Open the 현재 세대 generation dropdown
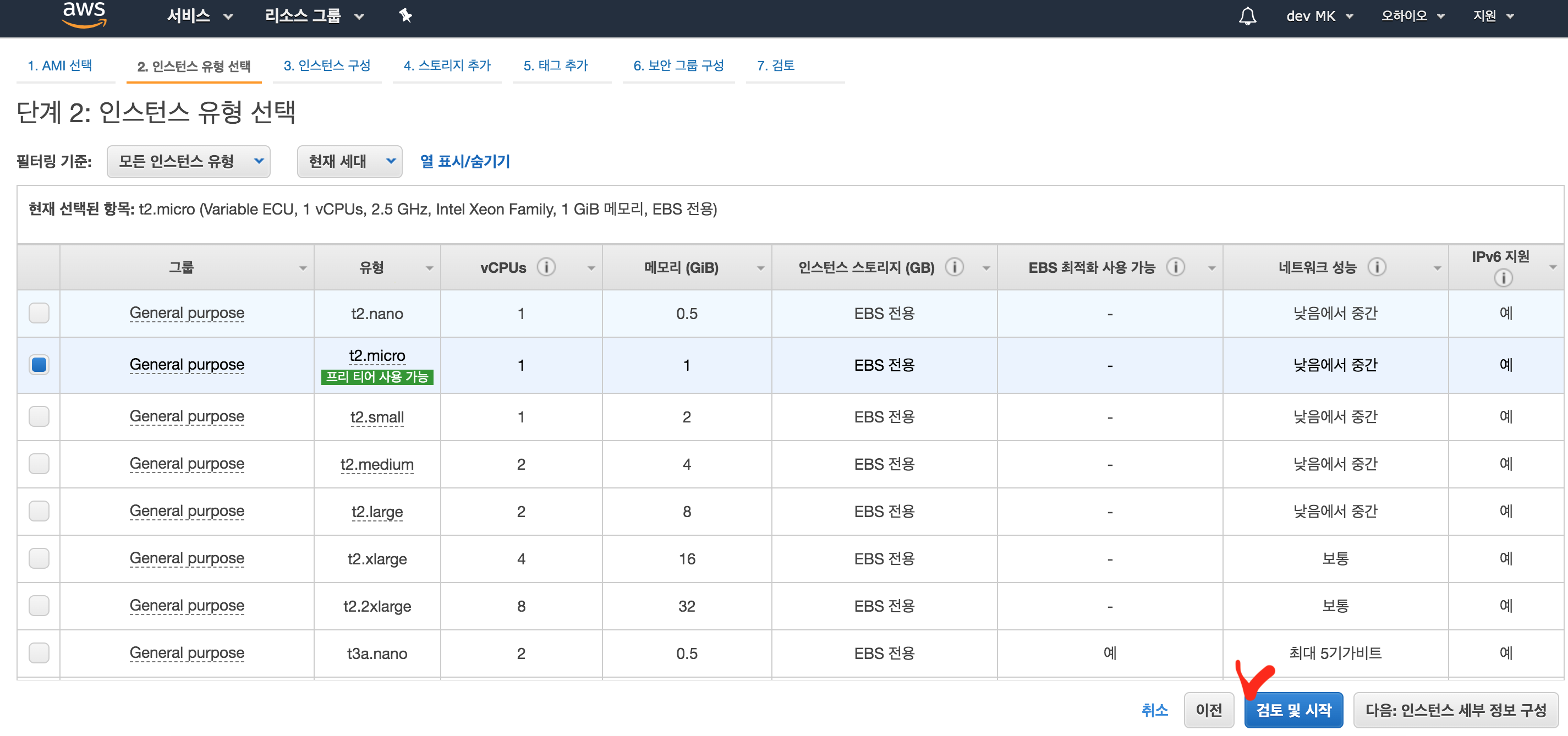The height and width of the screenshot is (736, 1568). point(349,161)
